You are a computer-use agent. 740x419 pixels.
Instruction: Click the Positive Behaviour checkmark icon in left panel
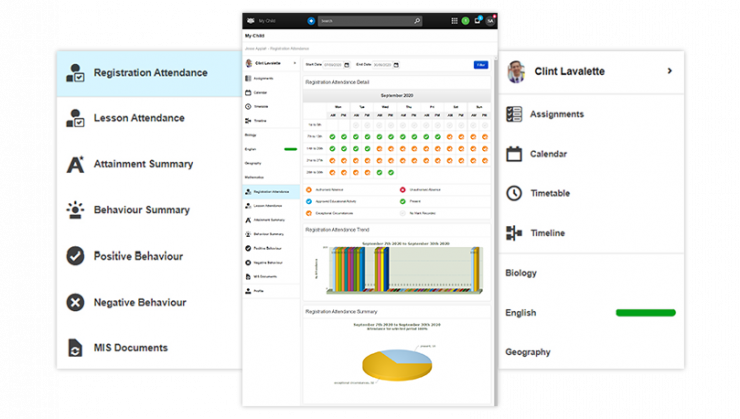(x=75, y=256)
